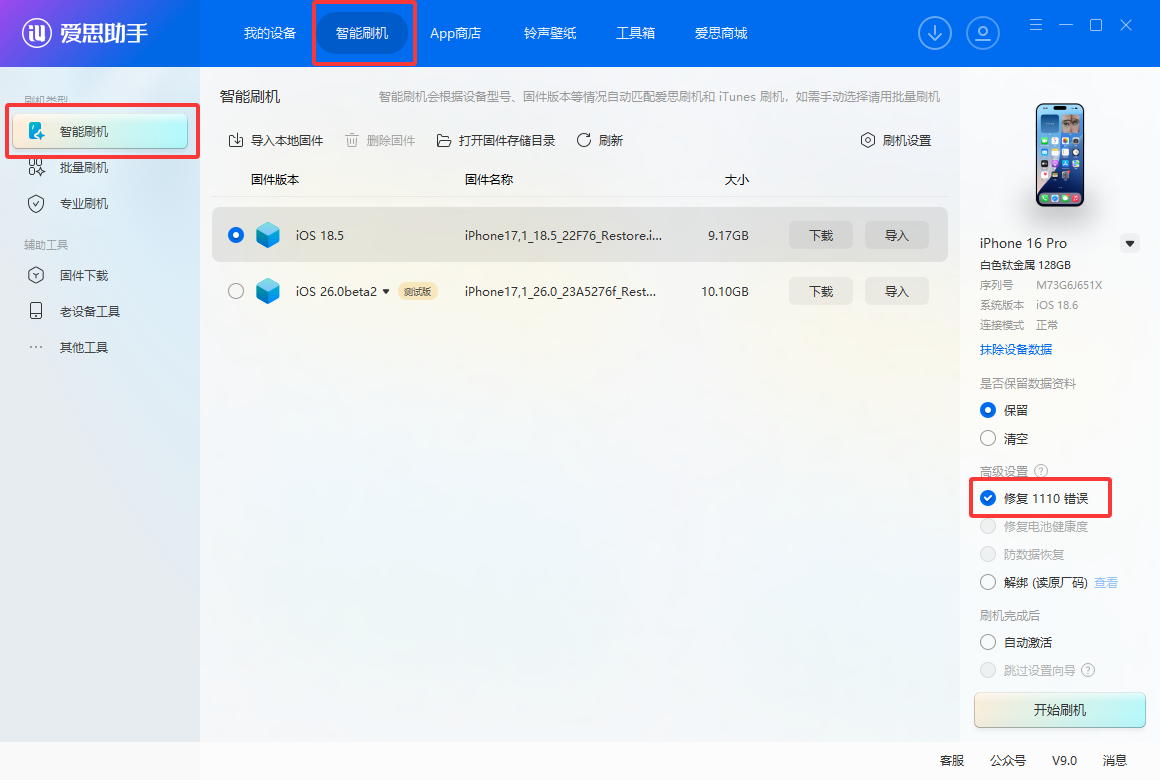The image size is (1160, 780).
Task: Select batch flash in sidebar
Action: [x=84, y=168]
